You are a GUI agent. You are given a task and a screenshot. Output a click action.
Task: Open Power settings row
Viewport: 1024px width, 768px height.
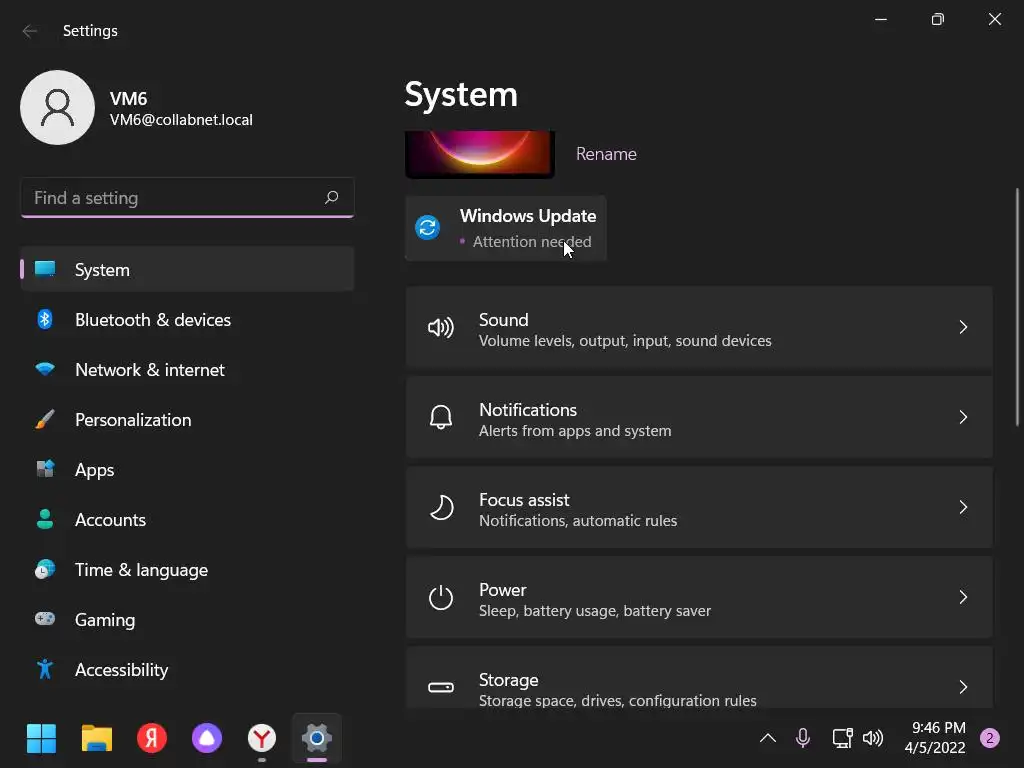(699, 597)
